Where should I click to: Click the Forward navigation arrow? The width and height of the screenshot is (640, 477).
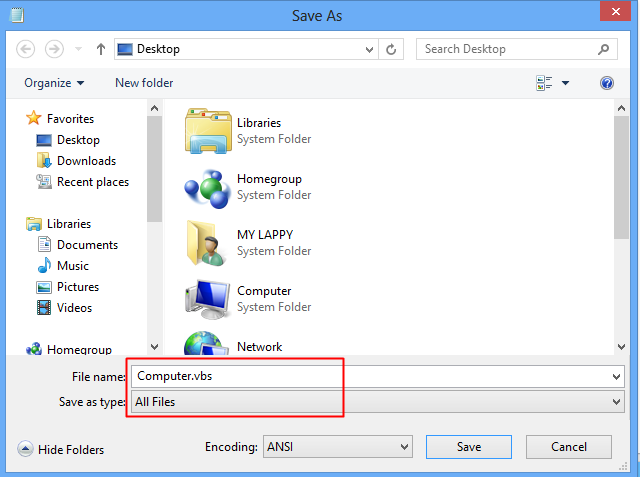click(x=54, y=49)
